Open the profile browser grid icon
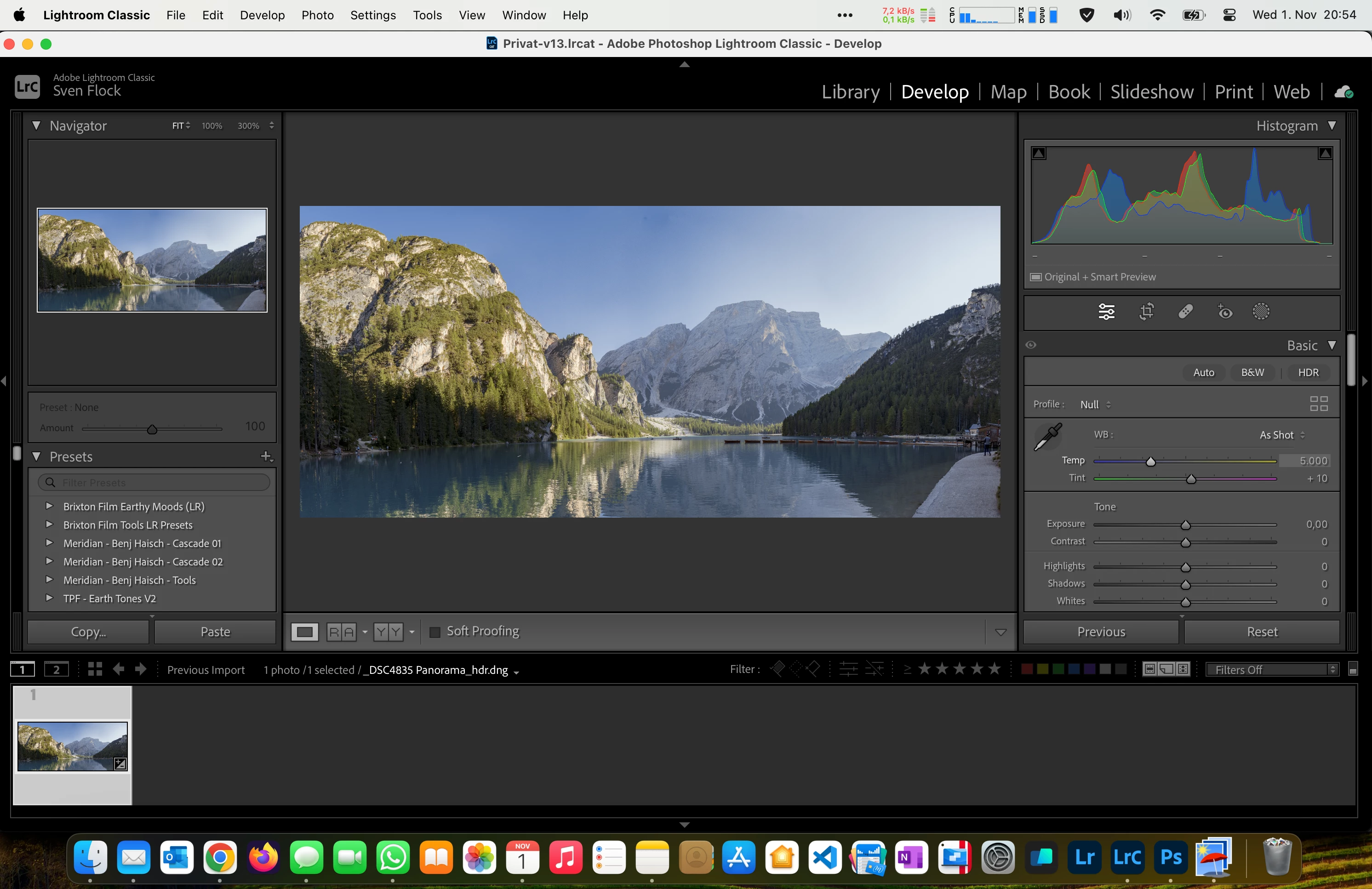 click(1318, 404)
